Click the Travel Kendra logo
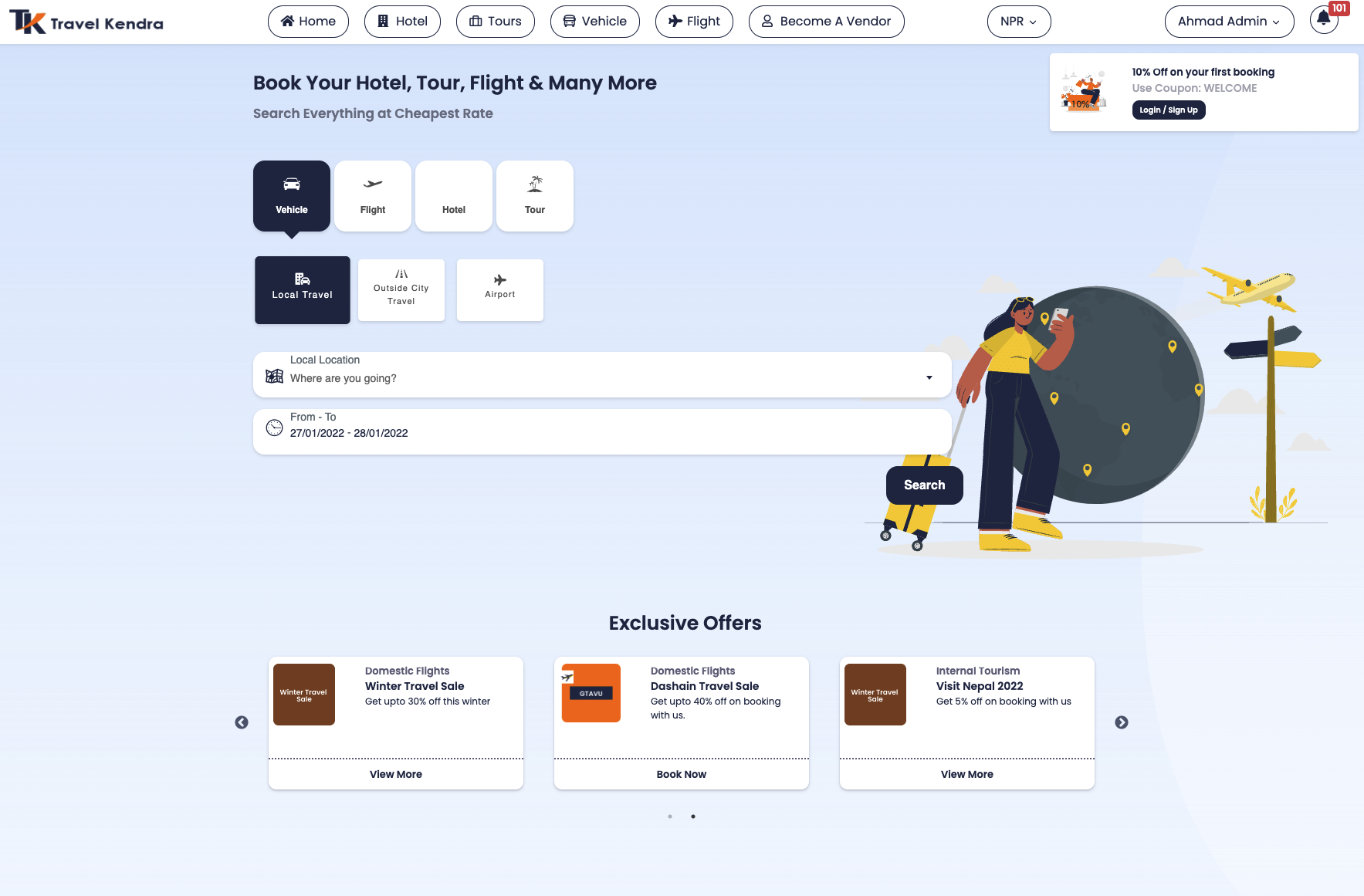This screenshot has width=1364, height=896. tap(86, 22)
